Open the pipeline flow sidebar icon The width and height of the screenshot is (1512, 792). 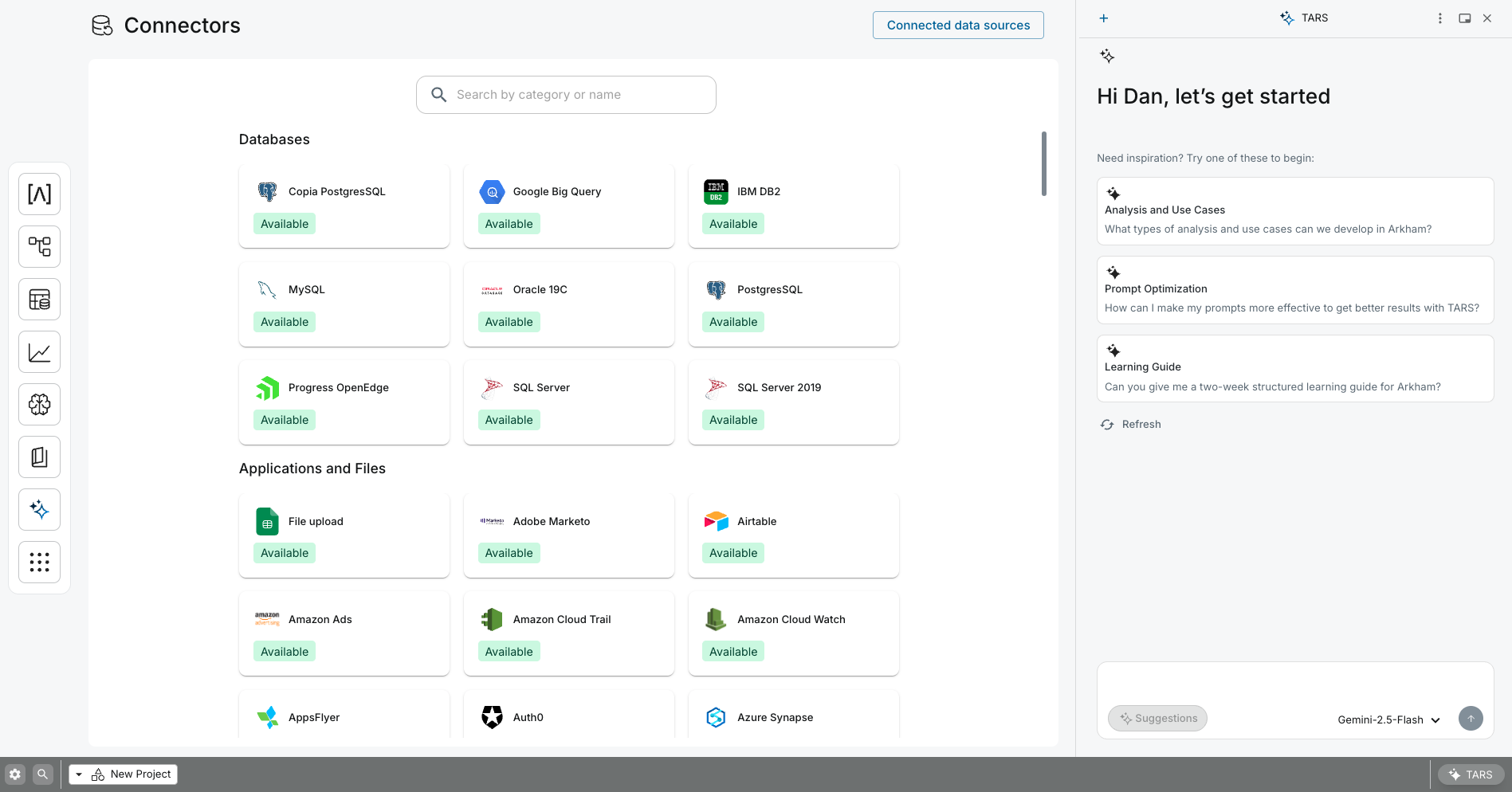pos(39,247)
